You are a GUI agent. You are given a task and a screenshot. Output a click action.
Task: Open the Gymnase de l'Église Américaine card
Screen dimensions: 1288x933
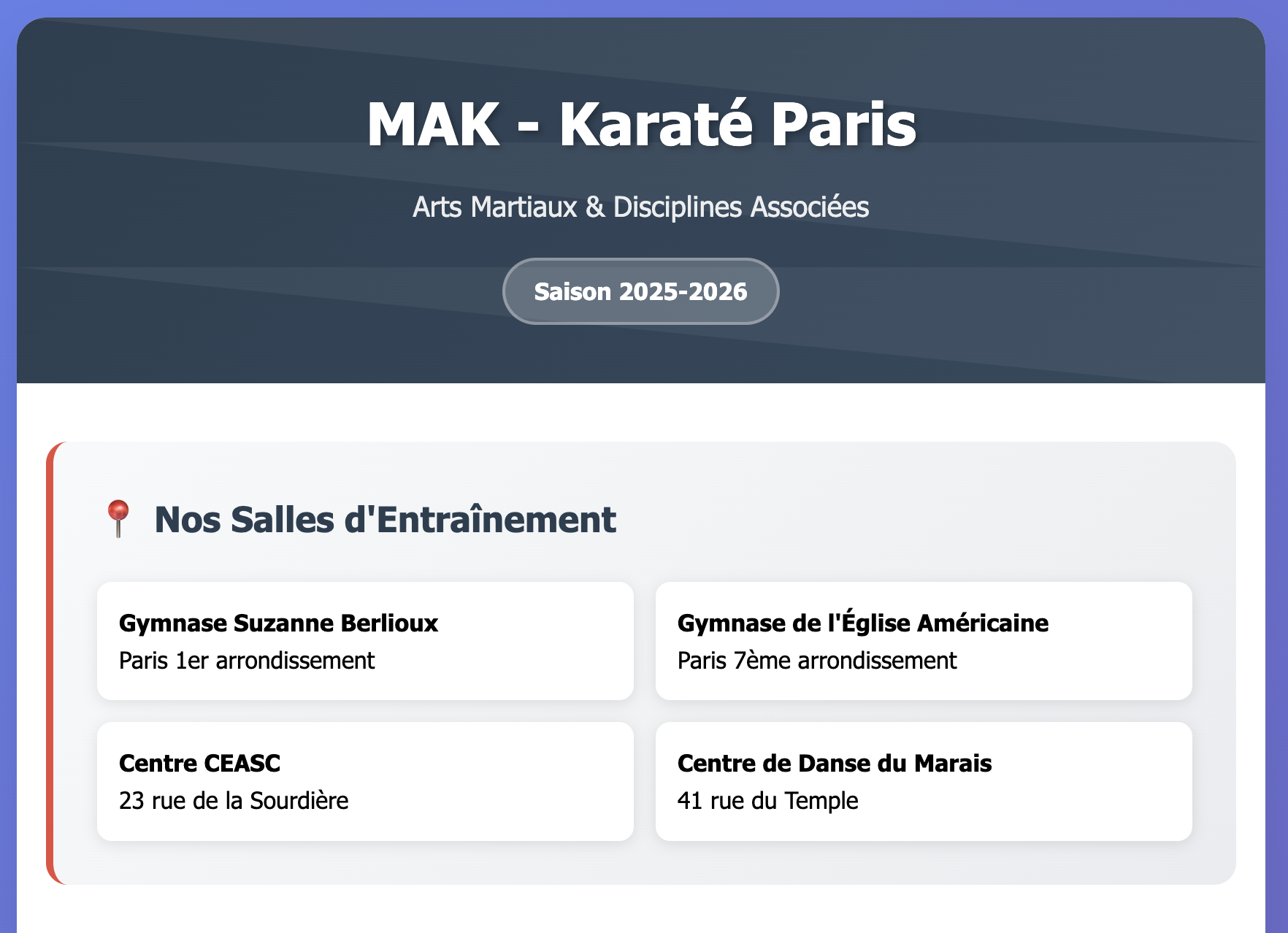coord(924,641)
